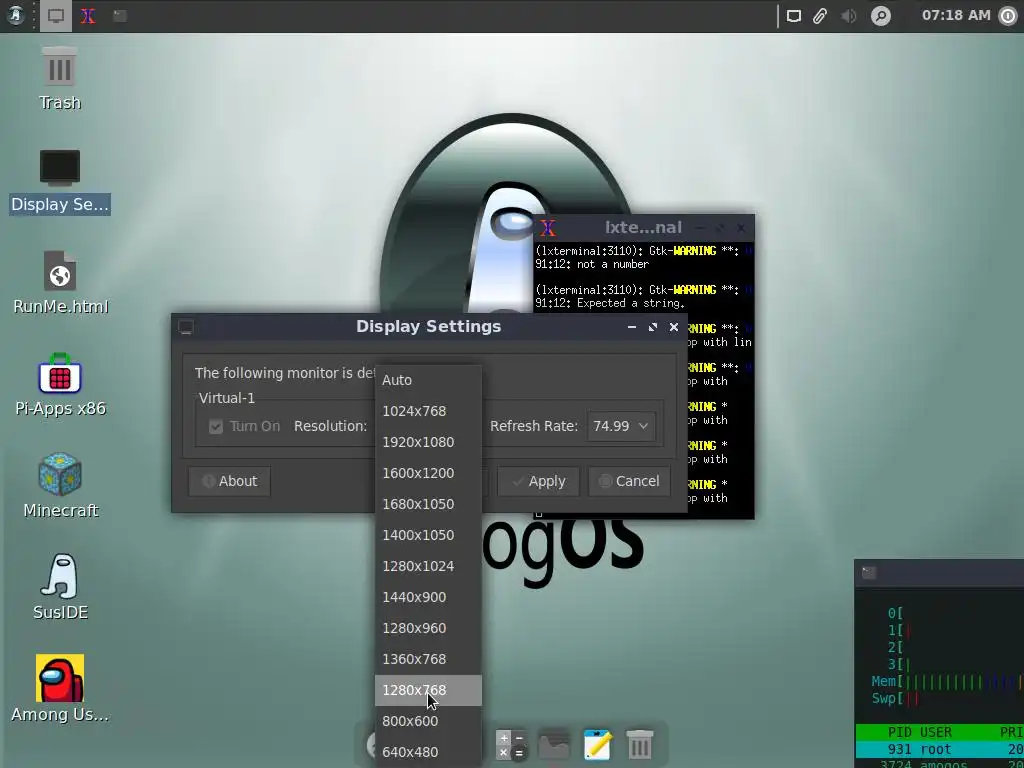Image resolution: width=1024 pixels, height=768 pixels.
Task: Pick 1360x768 from resolution list
Action: (x=428, y=659)
